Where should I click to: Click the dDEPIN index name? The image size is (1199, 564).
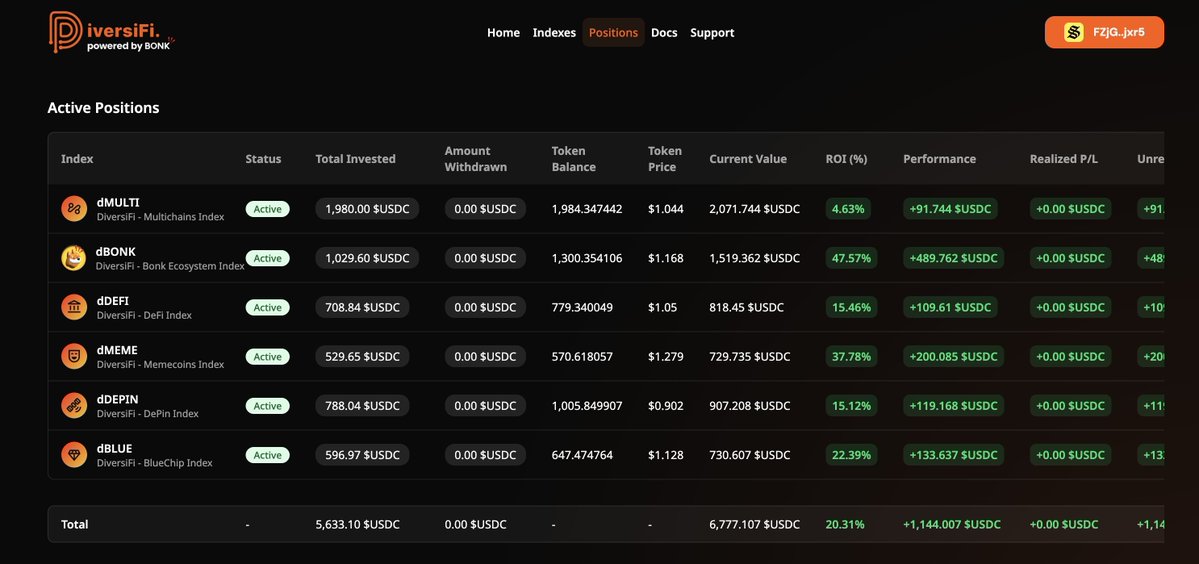[x=117, y=400]
